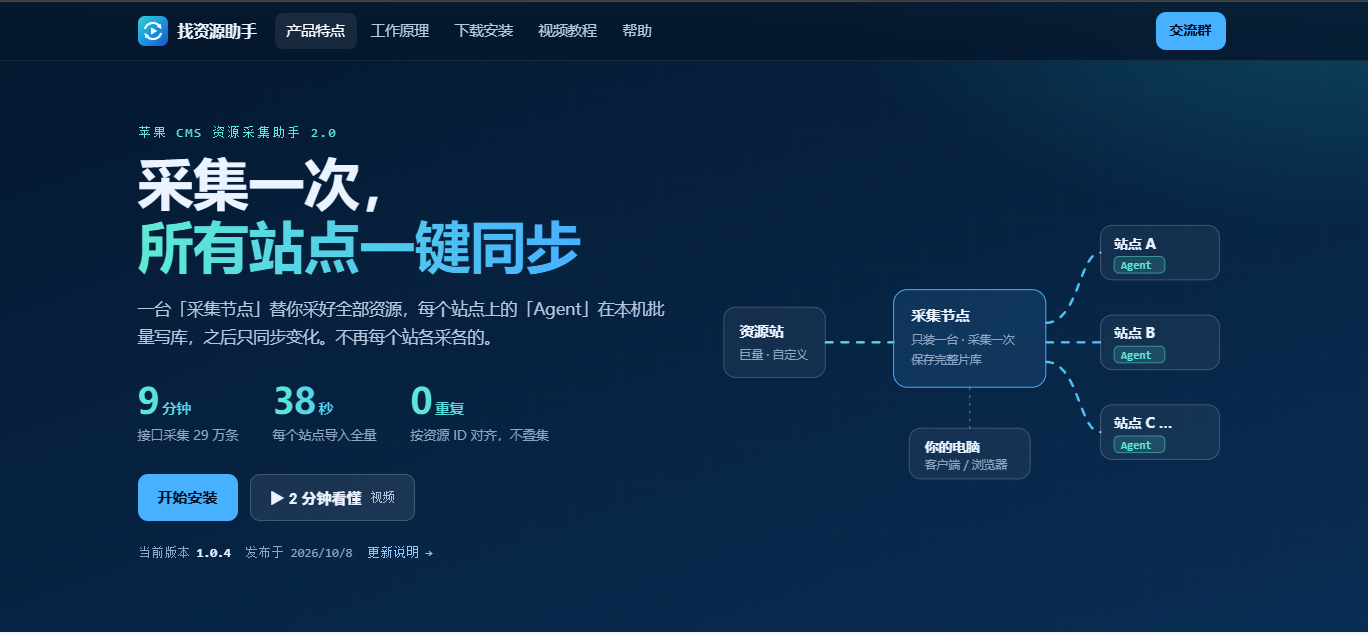This screenshot has width=1368, height=635.
Task: Click the 站点 A diagram node title
Action: 1135,244
